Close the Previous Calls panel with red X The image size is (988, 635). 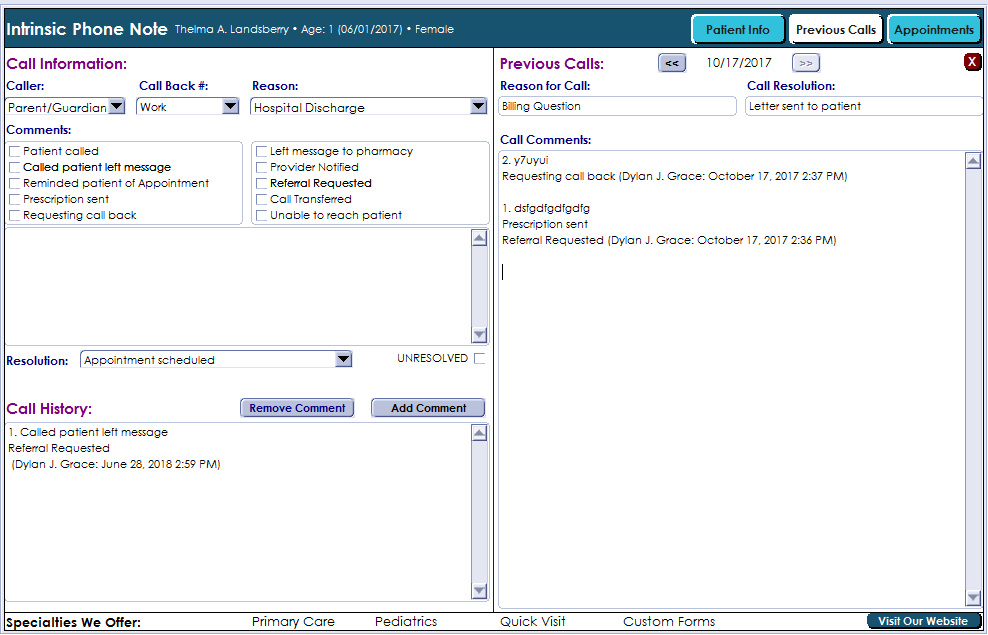tap(972, 63)
